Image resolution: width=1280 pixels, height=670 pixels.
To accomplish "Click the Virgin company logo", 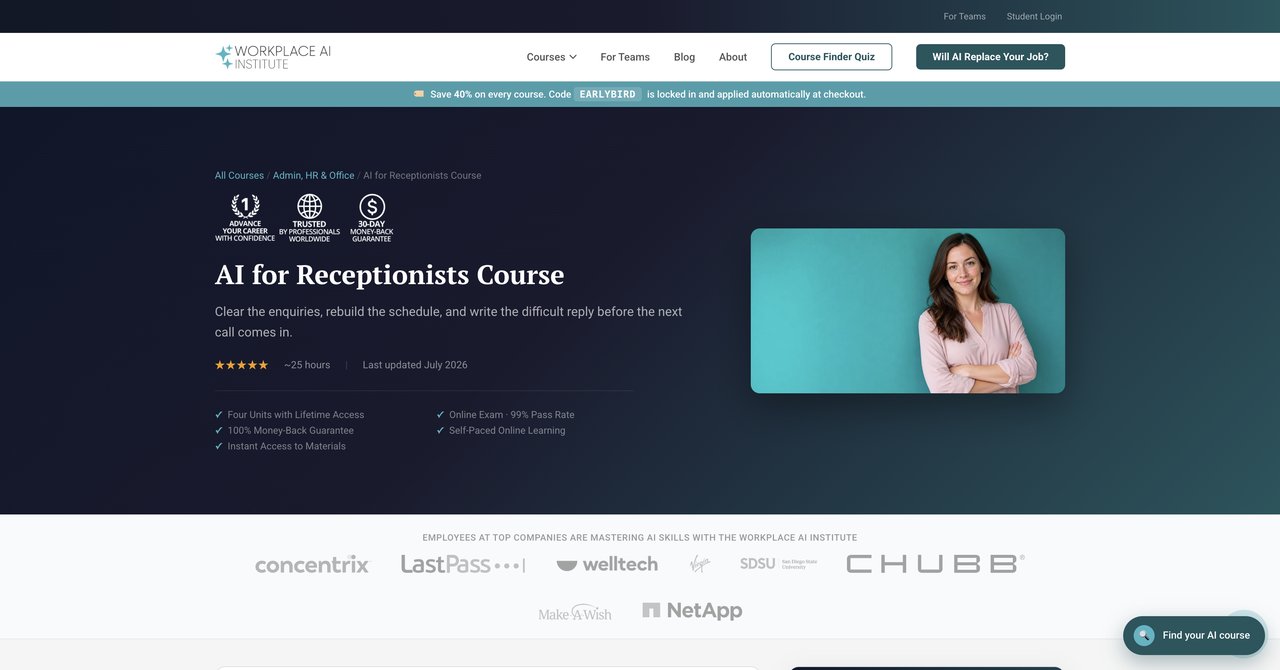I will (x=700, y=564).
